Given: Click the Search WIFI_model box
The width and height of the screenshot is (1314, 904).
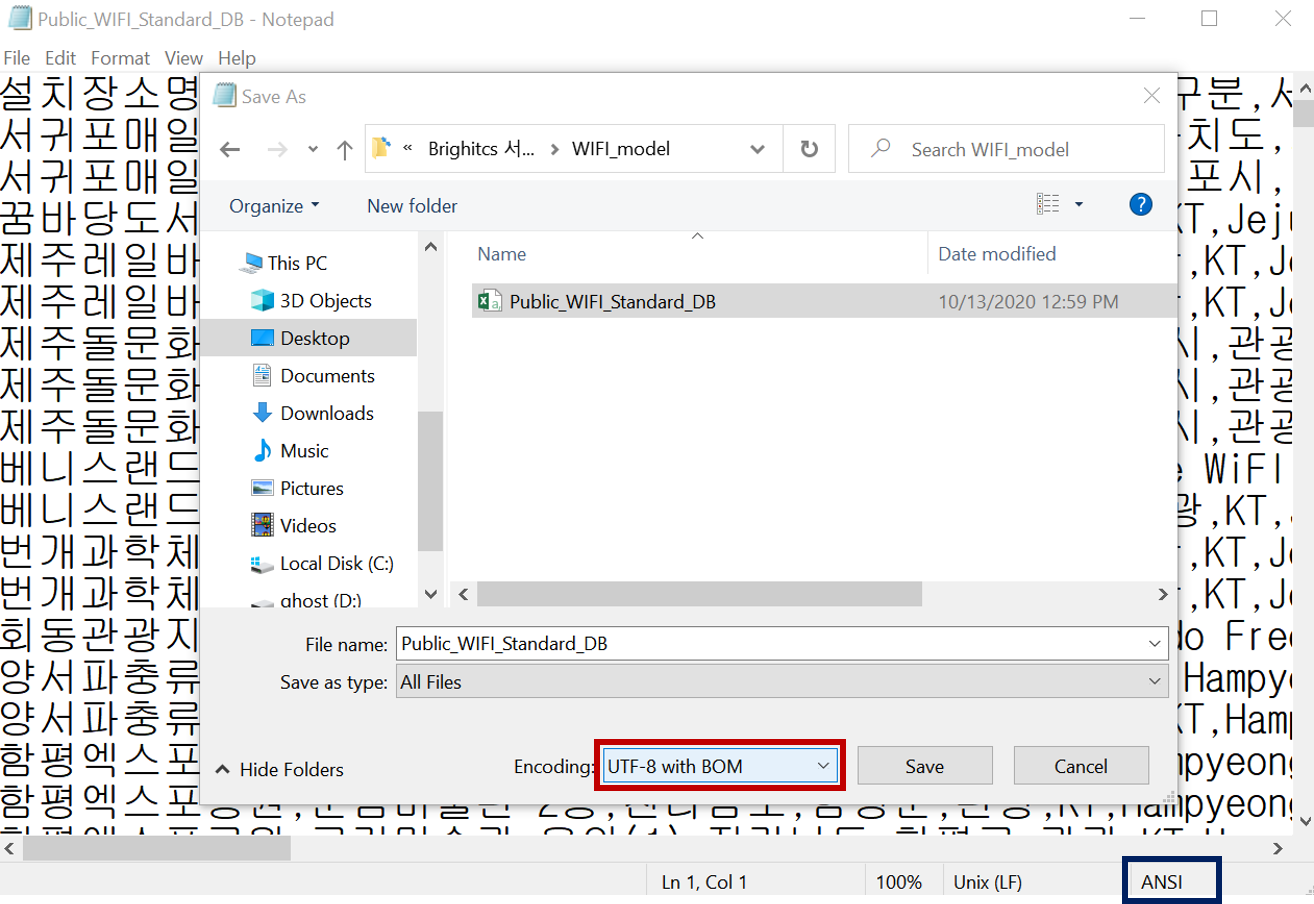Looking at the screenshot, I should (x=1006, y=149).
